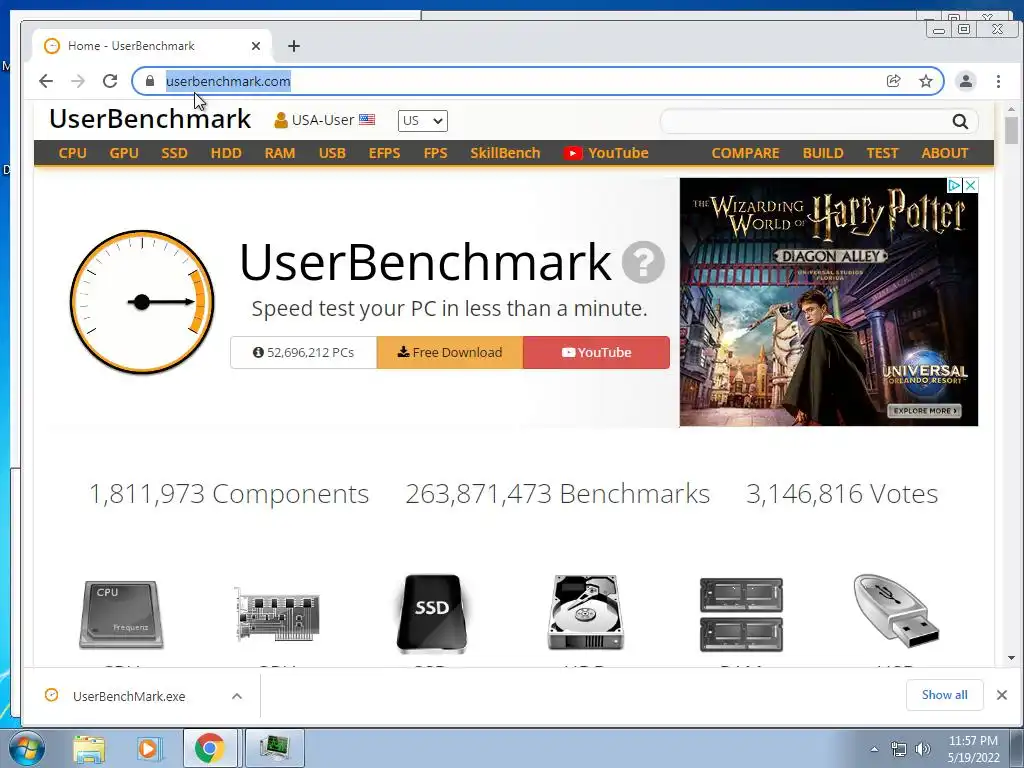Open the US country dropdown

coord(423,121)
